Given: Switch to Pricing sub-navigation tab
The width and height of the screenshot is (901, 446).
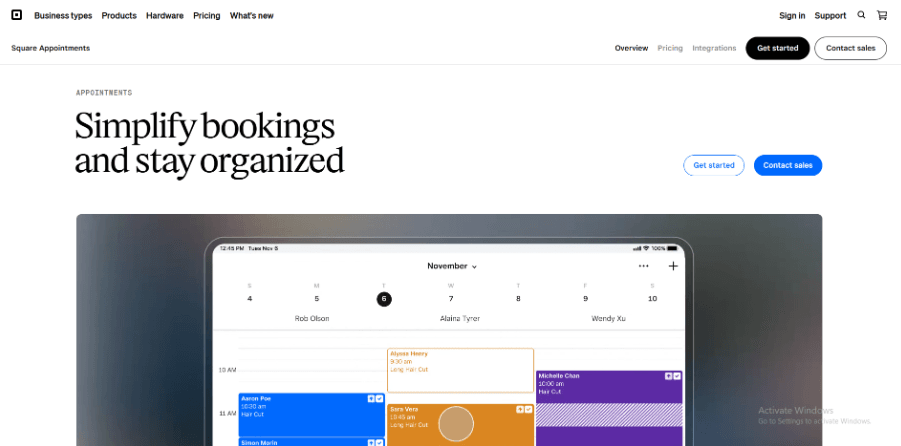Looking at the screenshot, I should tap(670, 48).
